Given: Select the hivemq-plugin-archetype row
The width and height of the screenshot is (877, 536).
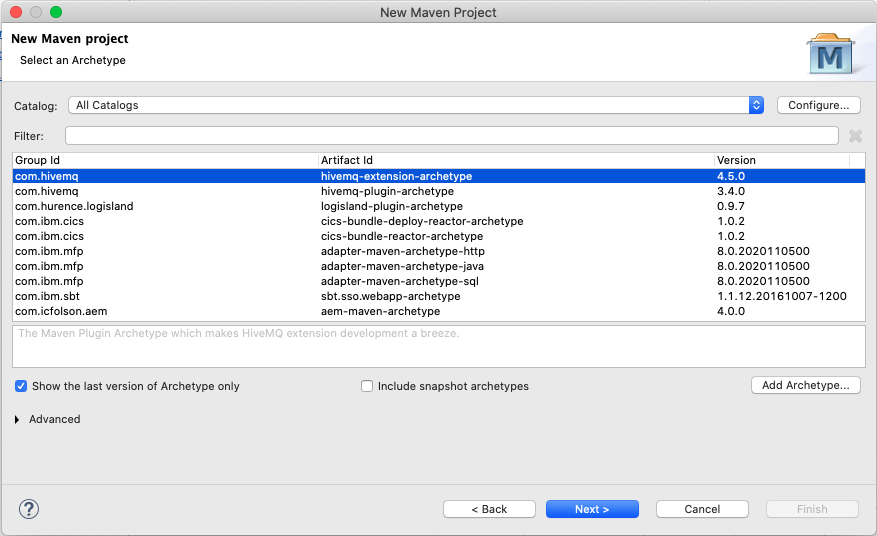Looking at the screenshot, I should 387,191.
